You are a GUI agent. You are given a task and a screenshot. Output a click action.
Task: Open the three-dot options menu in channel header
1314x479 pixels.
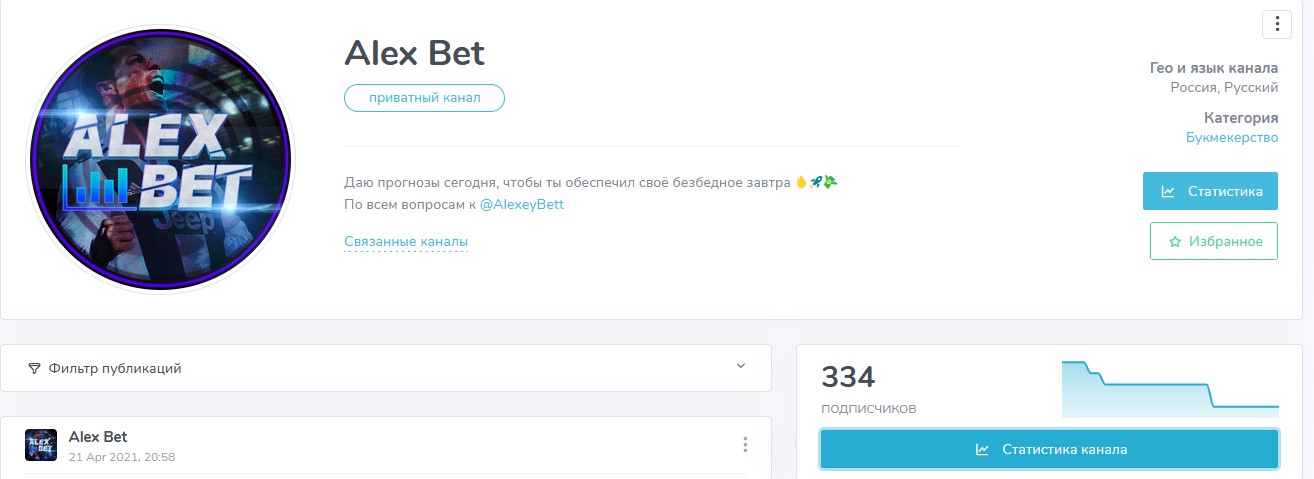pos(1277,24)
